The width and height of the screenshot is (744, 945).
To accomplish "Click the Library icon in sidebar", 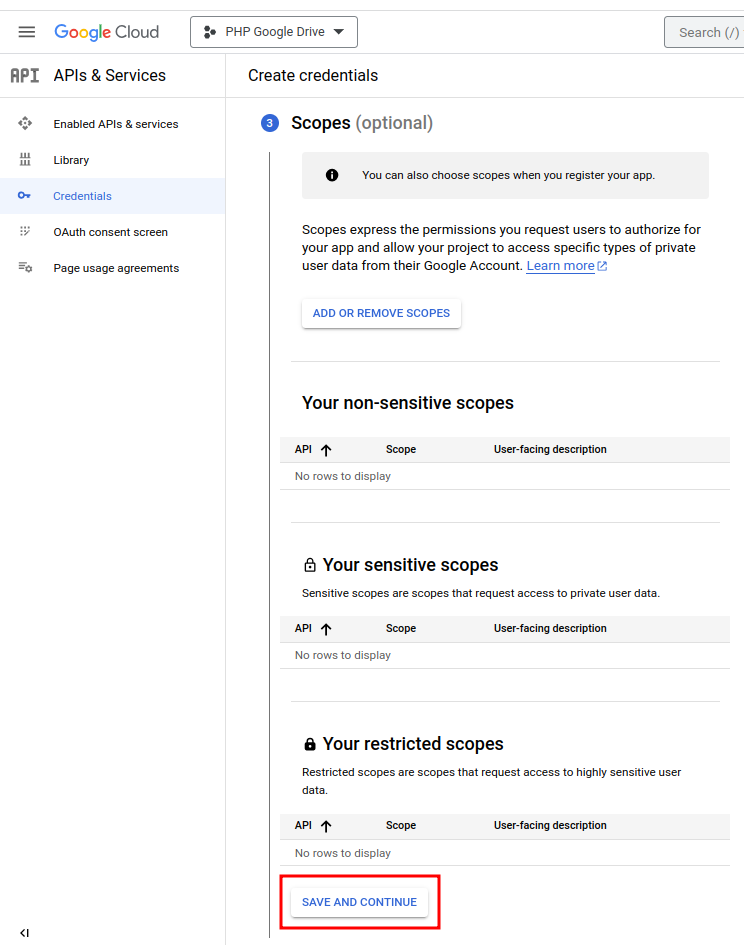I will 25,160.
